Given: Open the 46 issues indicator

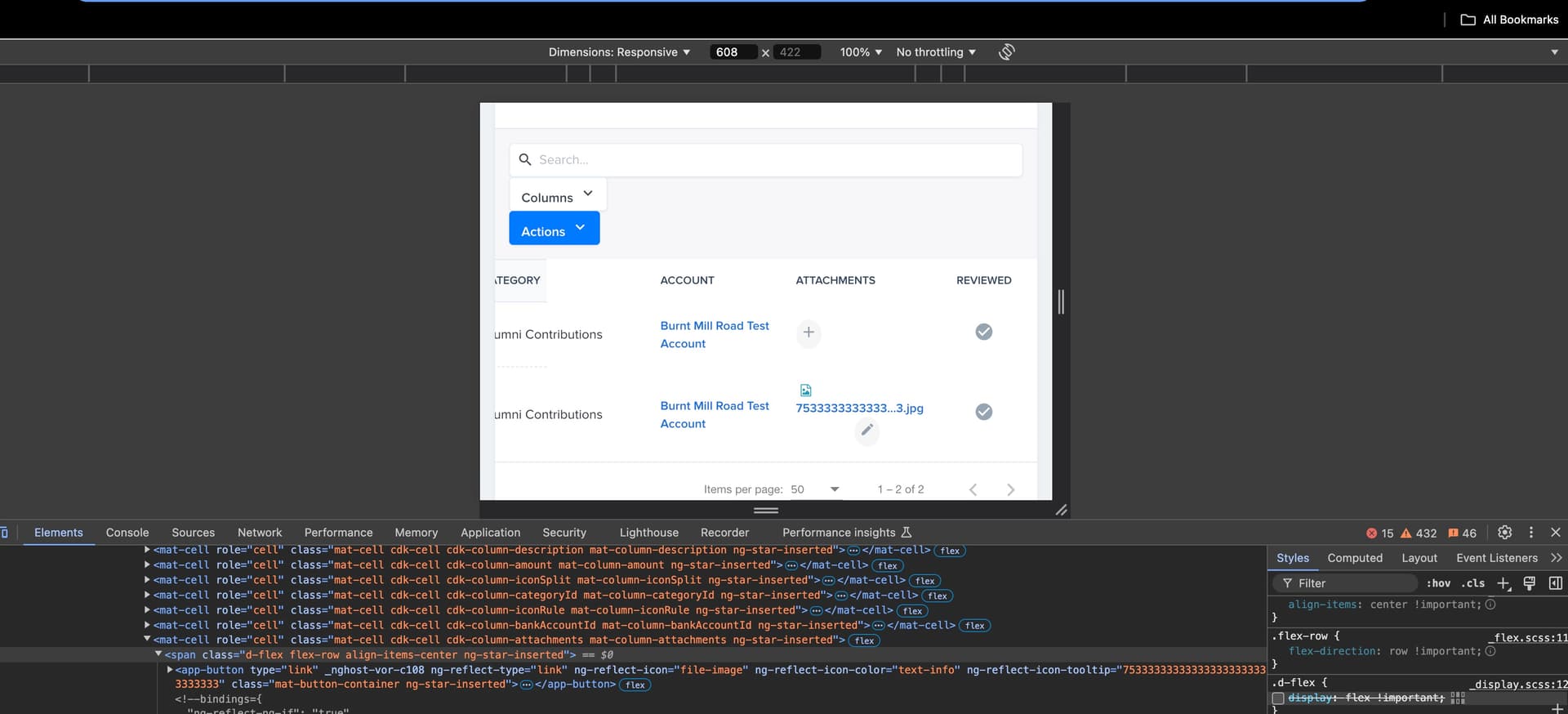Looking at the screenshot, I should [1462, 533].
